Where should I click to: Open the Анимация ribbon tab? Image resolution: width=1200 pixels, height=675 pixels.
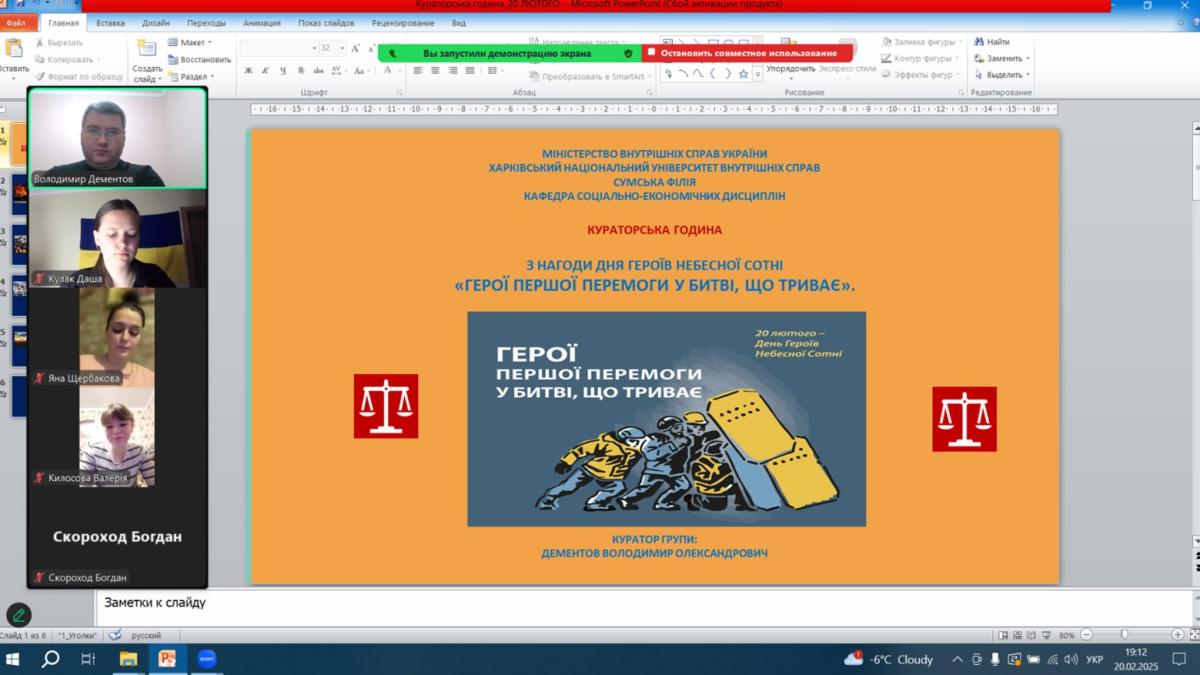pos(261,22)
